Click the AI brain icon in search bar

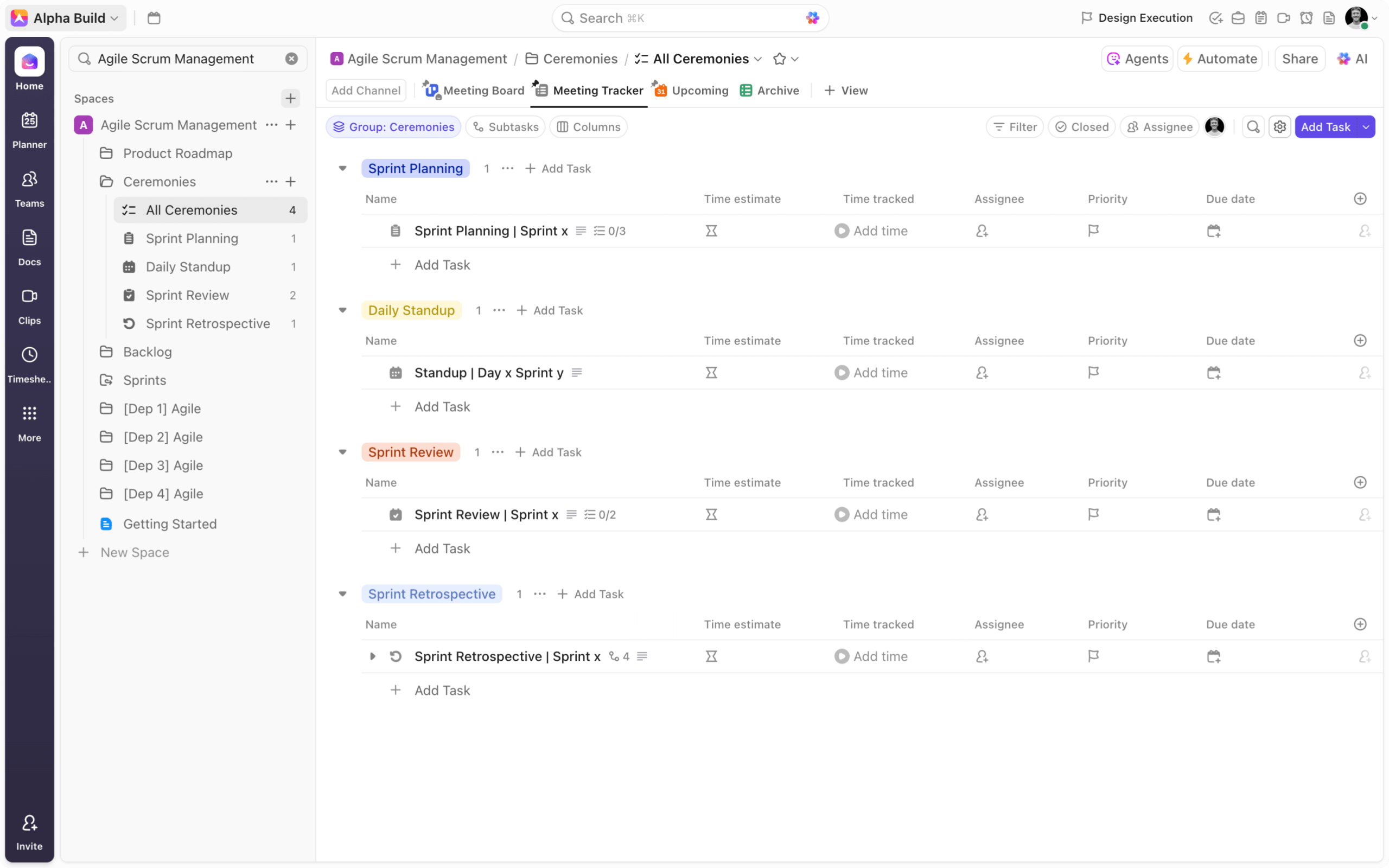coord(812,18)
